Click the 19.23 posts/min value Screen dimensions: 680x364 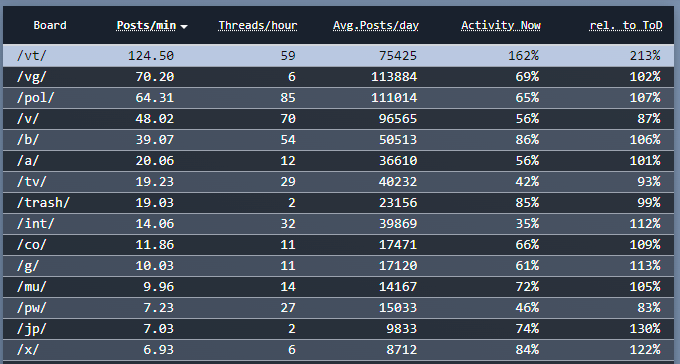[155, 181]
